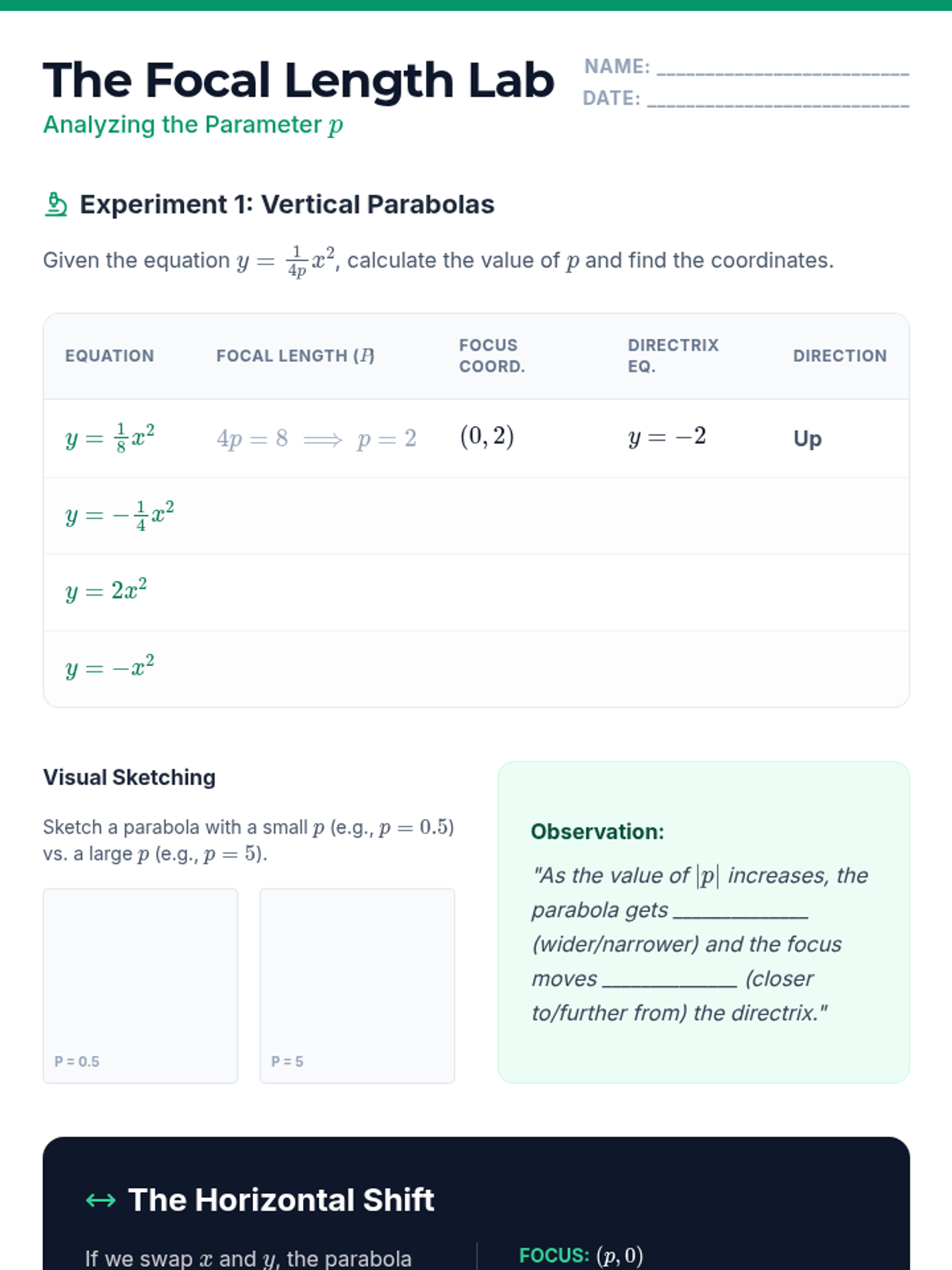952x1270 pixels.
Task: Click the microscope icon beside Experiment 1
Action: [x=56, y=205]
